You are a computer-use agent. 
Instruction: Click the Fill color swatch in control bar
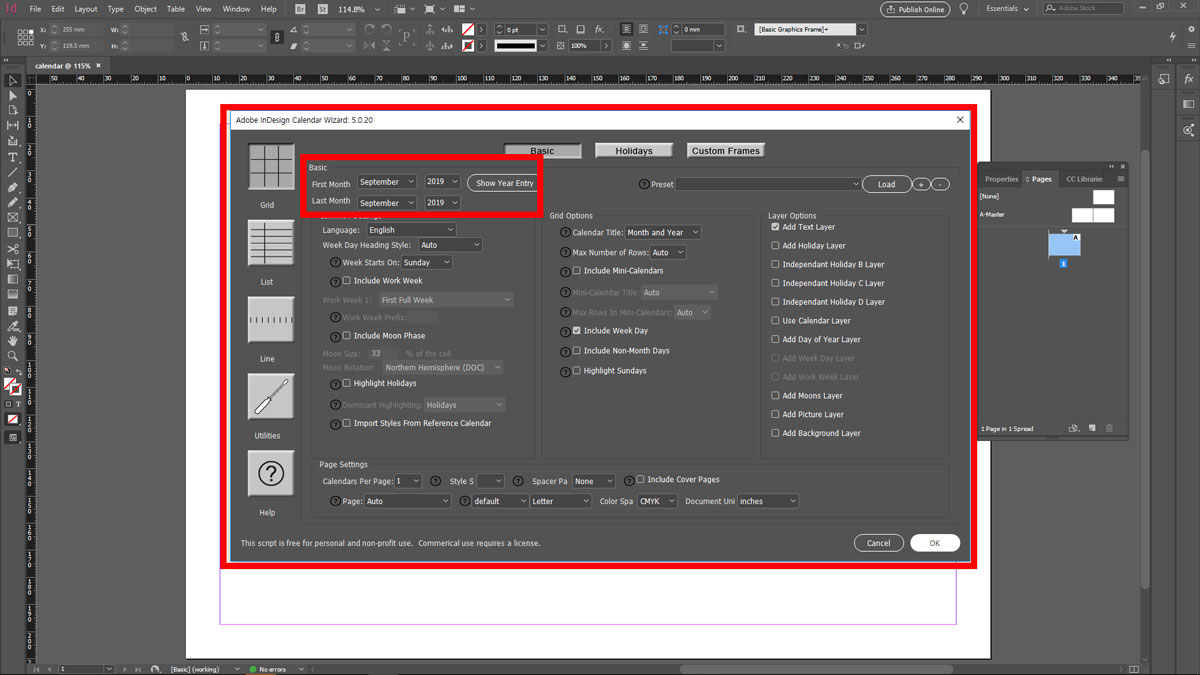pyautogui.click(x=467, y=31)
